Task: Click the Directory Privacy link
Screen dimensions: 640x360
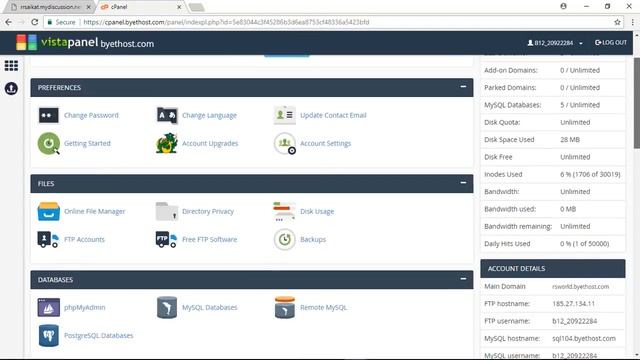Action: pyautogui.click(x=208, y=211)
